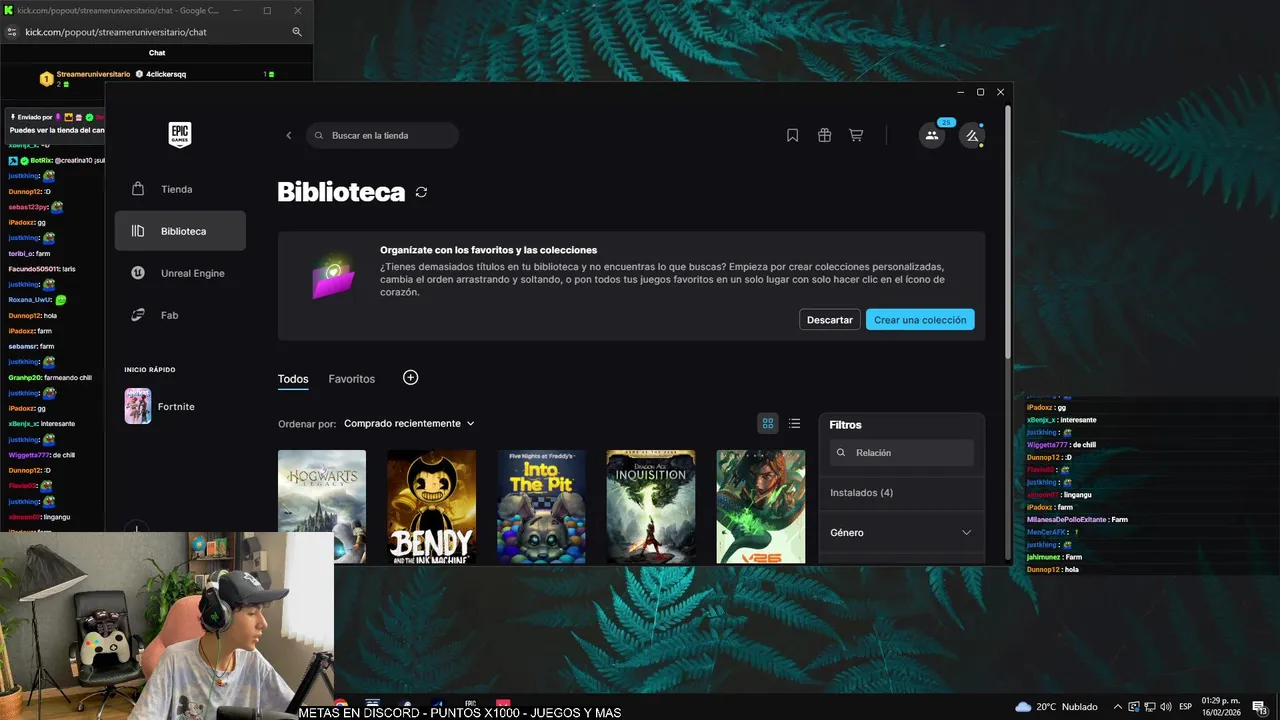Open Dragon Age Inquisition cover

651,507
